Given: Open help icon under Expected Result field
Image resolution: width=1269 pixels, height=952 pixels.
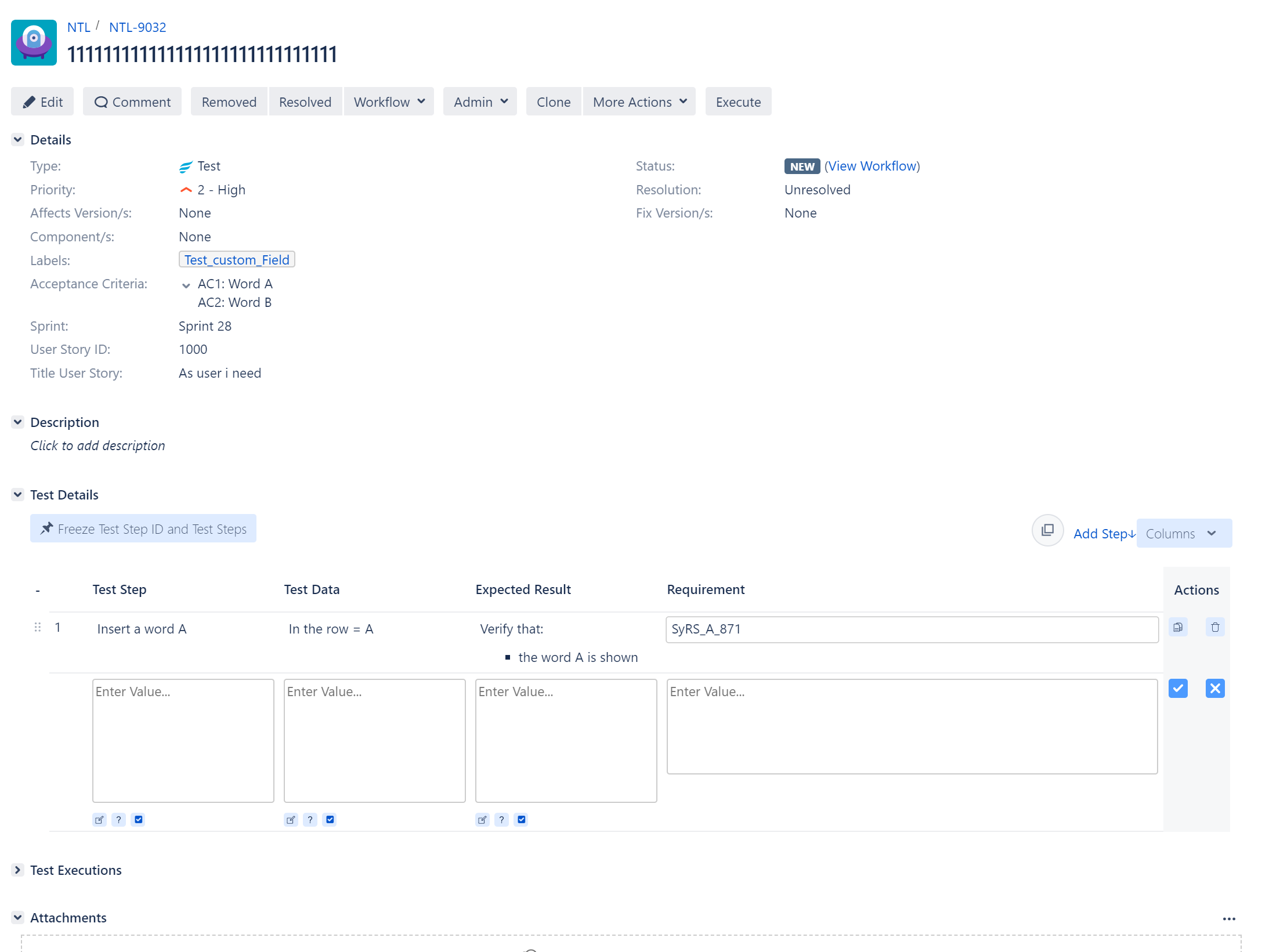Looking at the screenshot, I should pos(502,820).
